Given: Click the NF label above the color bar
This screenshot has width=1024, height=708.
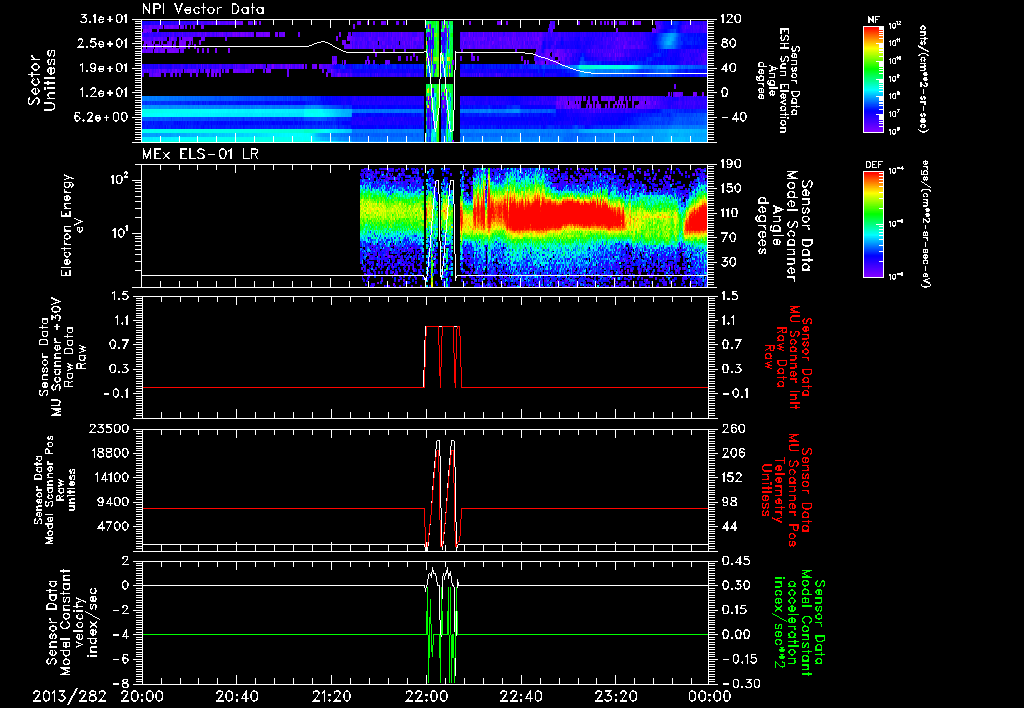Looking at the screenshot, I should point(873,20).
